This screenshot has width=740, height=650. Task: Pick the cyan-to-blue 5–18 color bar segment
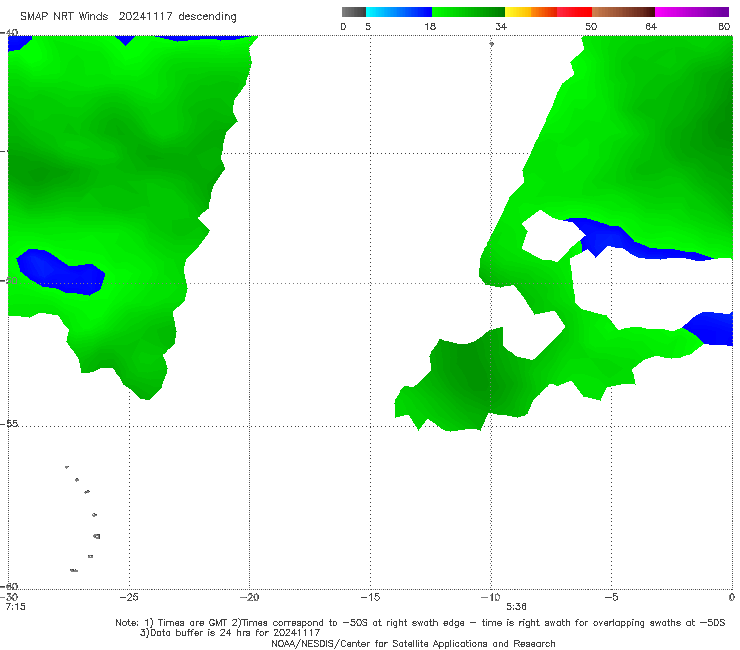pos(399,12)
